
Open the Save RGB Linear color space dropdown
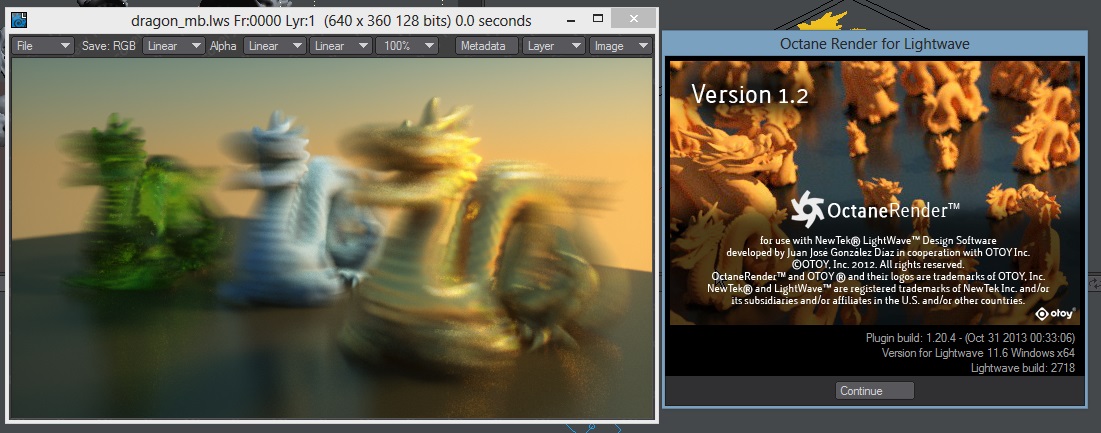click(173, 46)
